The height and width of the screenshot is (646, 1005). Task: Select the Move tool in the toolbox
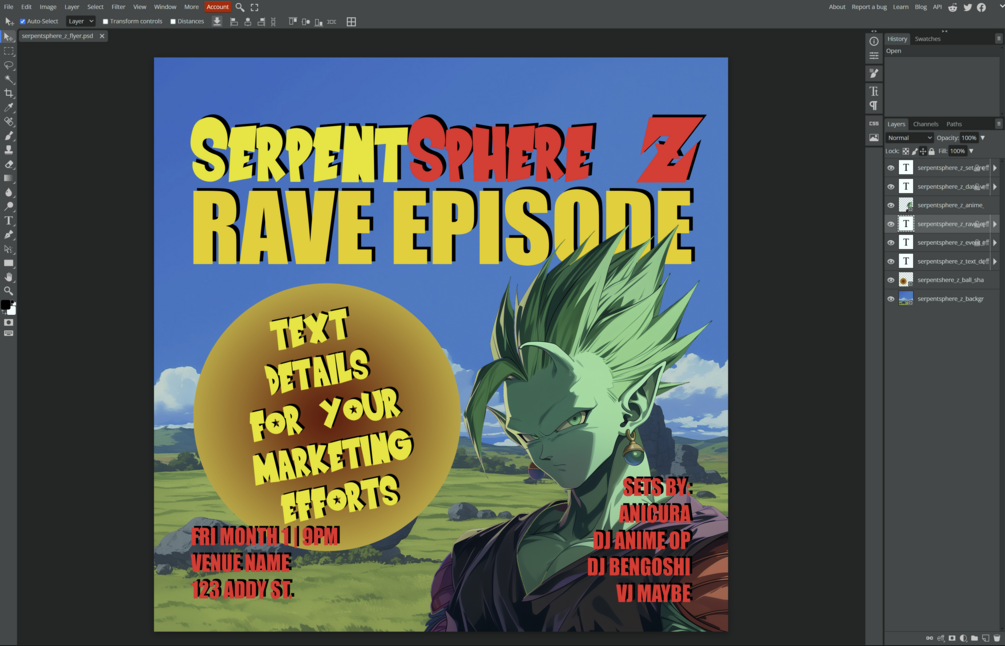click(x=8, y=37)
